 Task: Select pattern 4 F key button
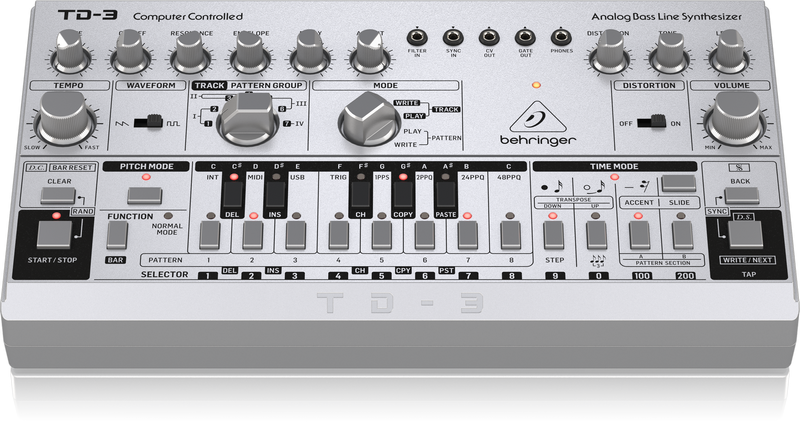[x=339, y=235]
